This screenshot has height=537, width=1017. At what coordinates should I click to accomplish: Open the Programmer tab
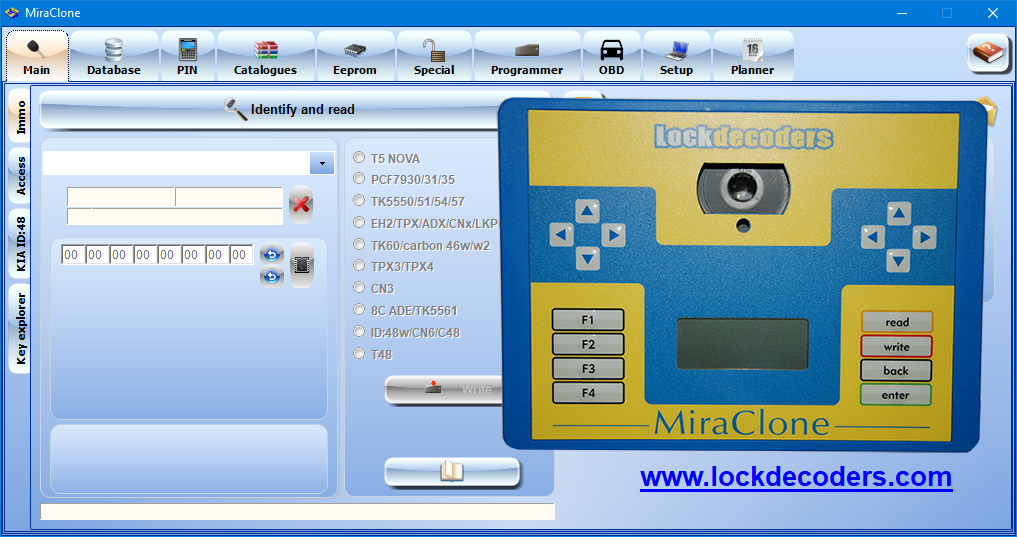[527, 56]
